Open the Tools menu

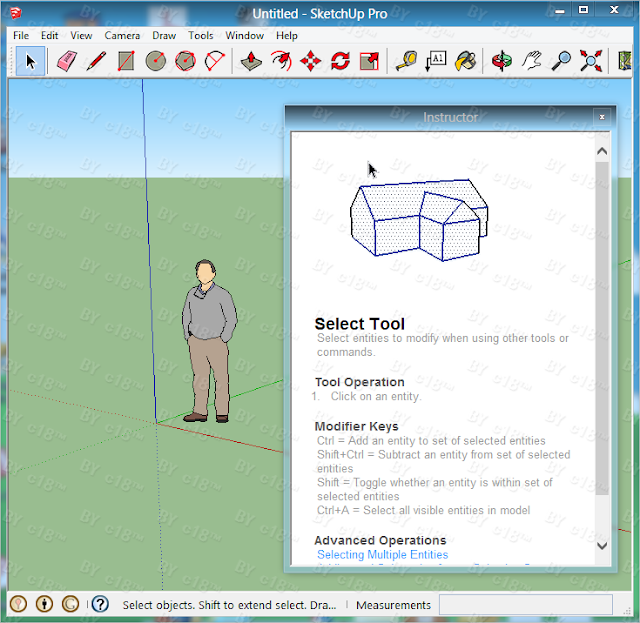[x=200, y=36]
